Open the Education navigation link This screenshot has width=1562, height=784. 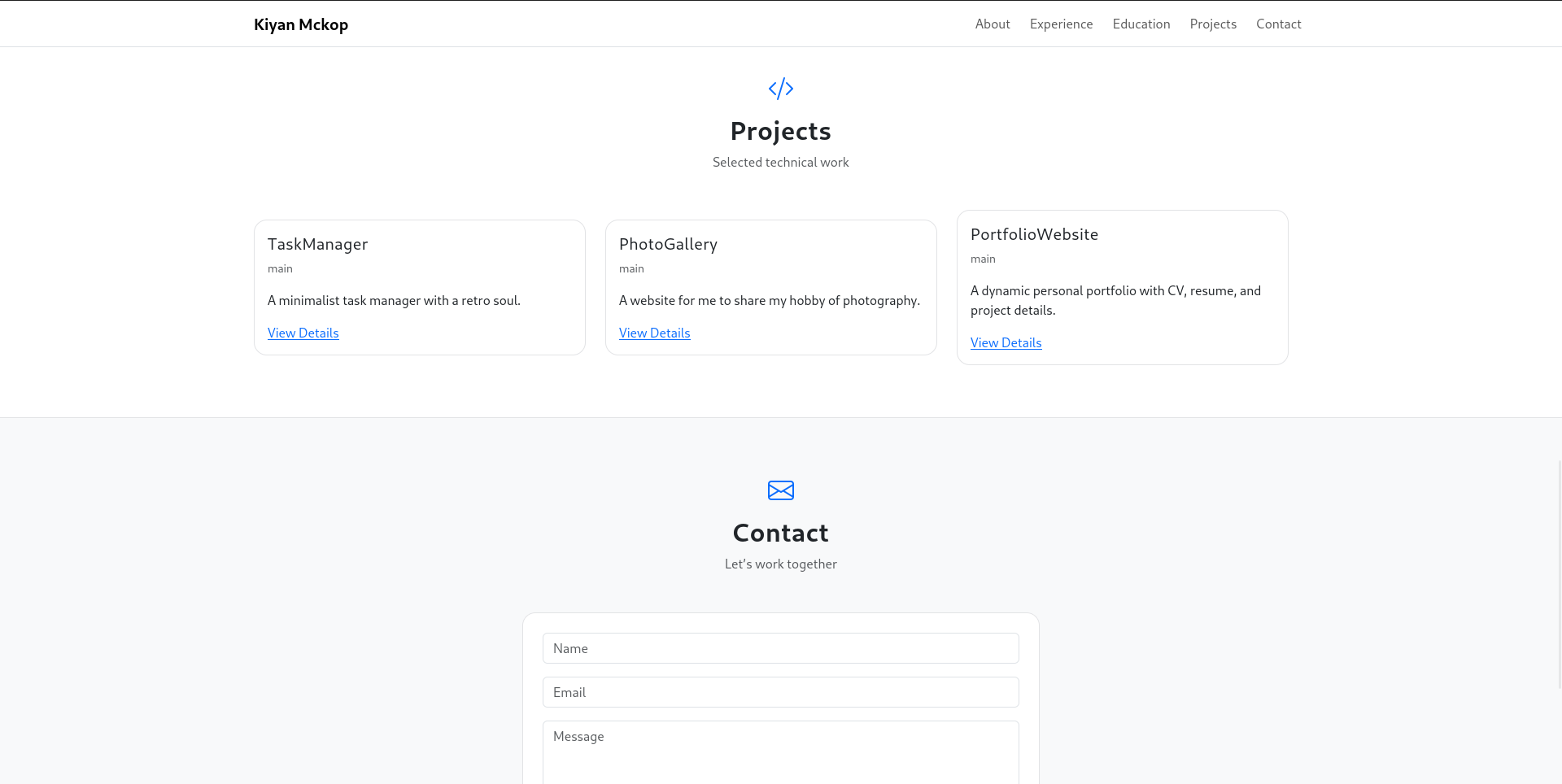coord(1141,24)
